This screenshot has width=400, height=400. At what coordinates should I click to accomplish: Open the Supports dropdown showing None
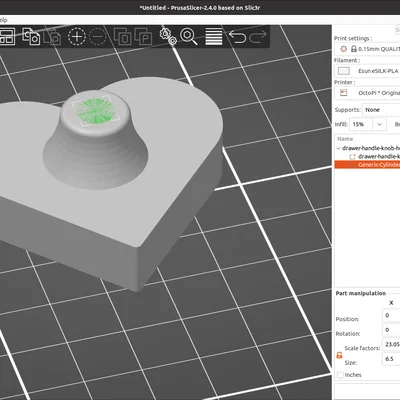click(x=381, y=110)
